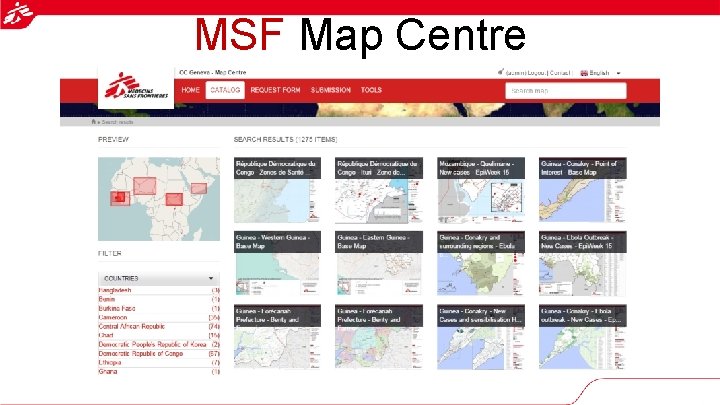Click the FILTER heading text
720x405 pixels.
(110, 253)
